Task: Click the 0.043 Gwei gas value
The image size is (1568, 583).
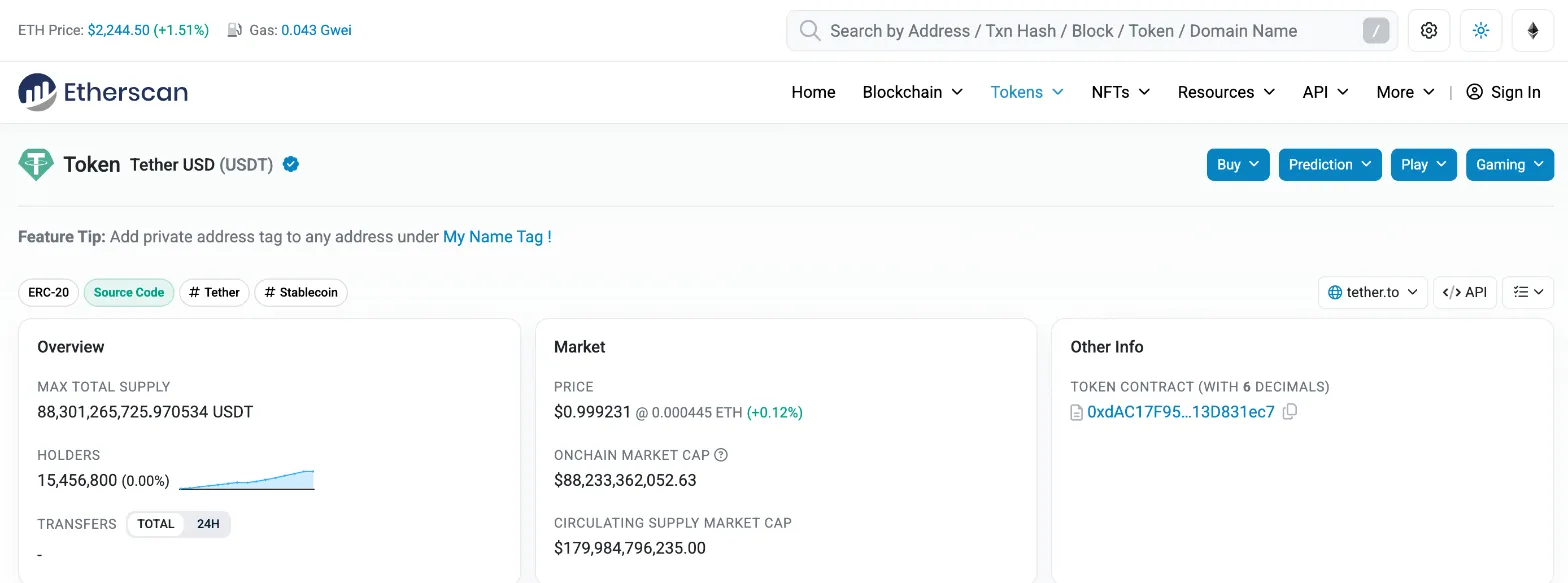Action: tap(316, 30)
